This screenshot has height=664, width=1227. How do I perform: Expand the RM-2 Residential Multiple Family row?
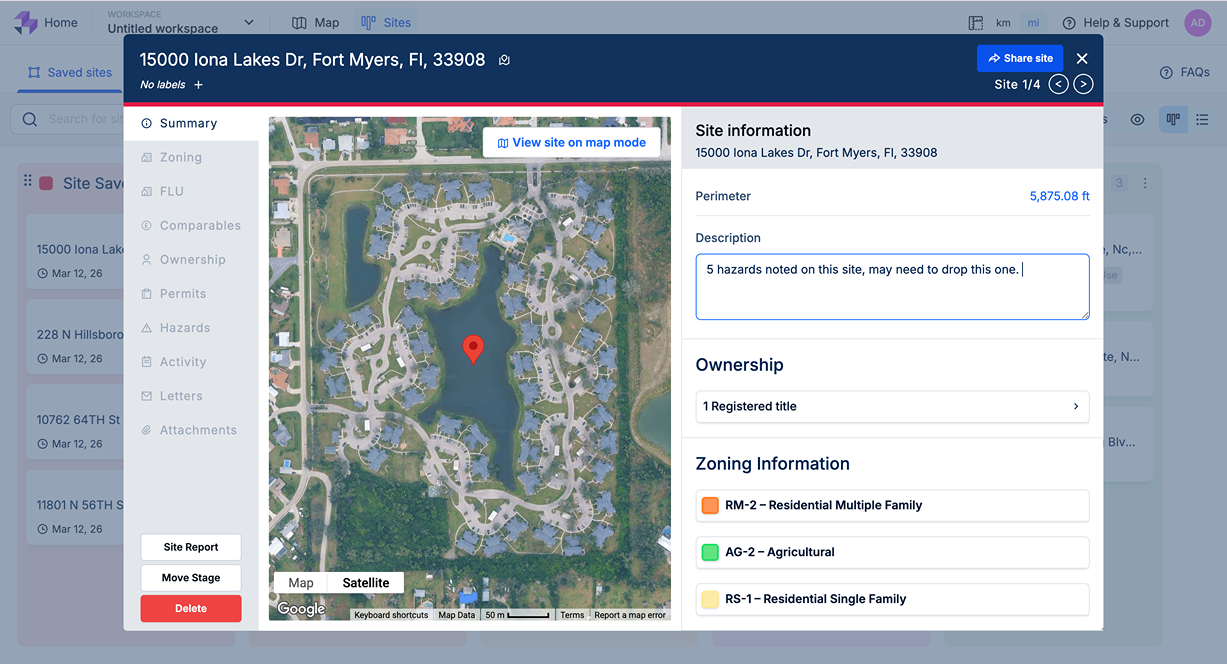891,506
